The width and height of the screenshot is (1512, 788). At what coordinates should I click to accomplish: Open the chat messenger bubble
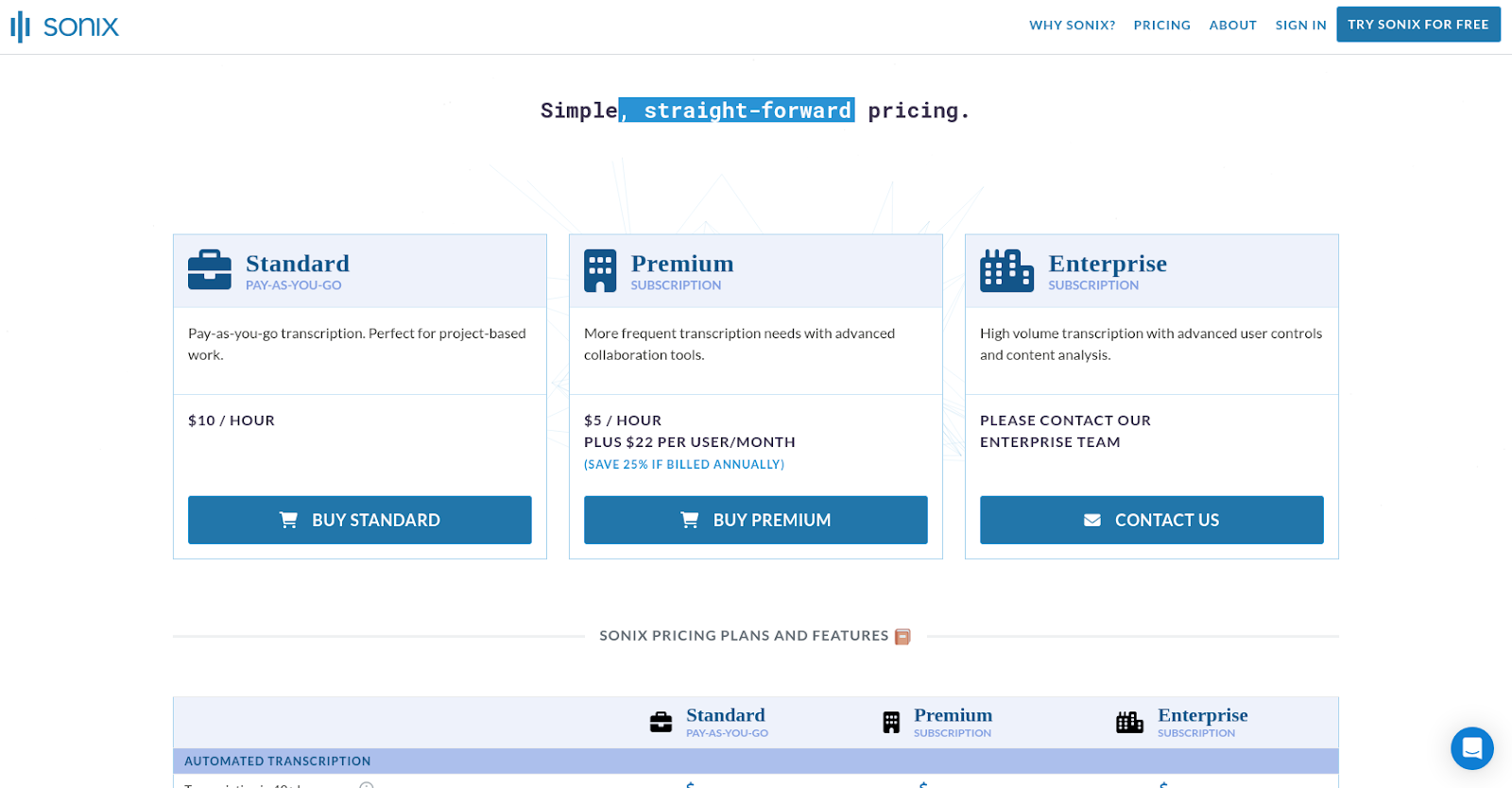[1471, 748]
